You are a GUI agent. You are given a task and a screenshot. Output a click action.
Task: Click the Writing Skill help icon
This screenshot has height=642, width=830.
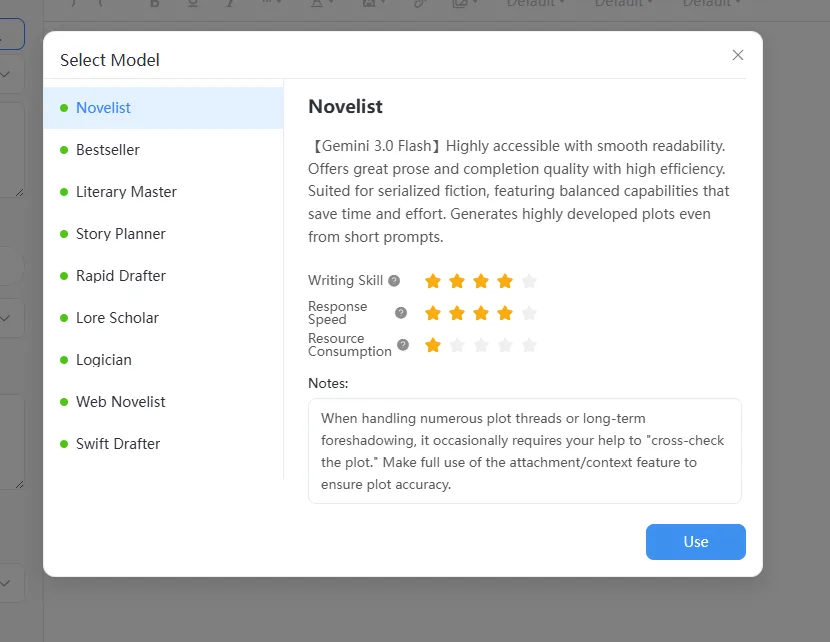coord(394,281)
